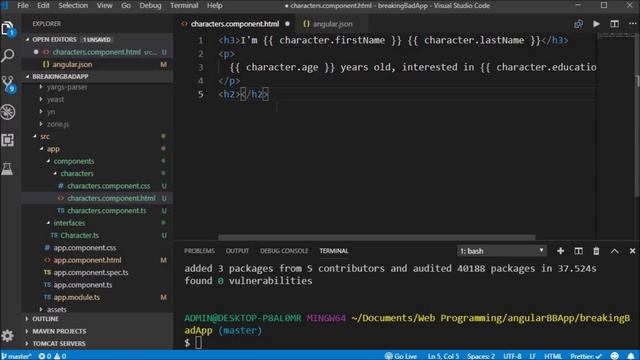This screenshot has width=640, height=360.
Task: Click UTF-8 encoding in status bar
Action: (512, 356)
